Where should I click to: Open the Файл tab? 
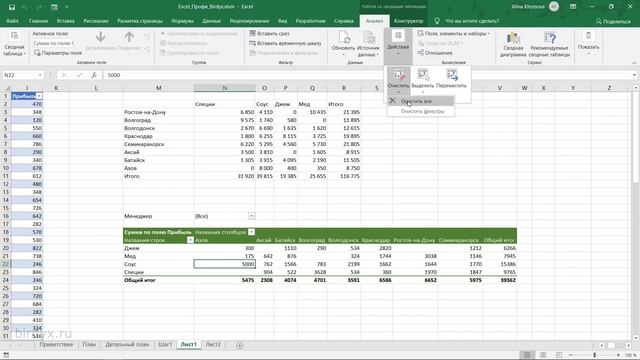tap(12, 21)
